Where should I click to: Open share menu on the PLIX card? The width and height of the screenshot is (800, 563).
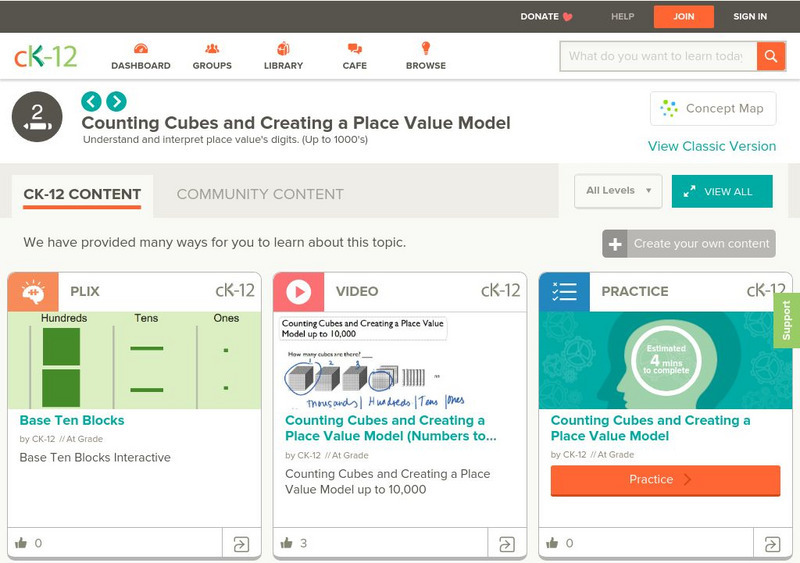click(x=241, y=544)
